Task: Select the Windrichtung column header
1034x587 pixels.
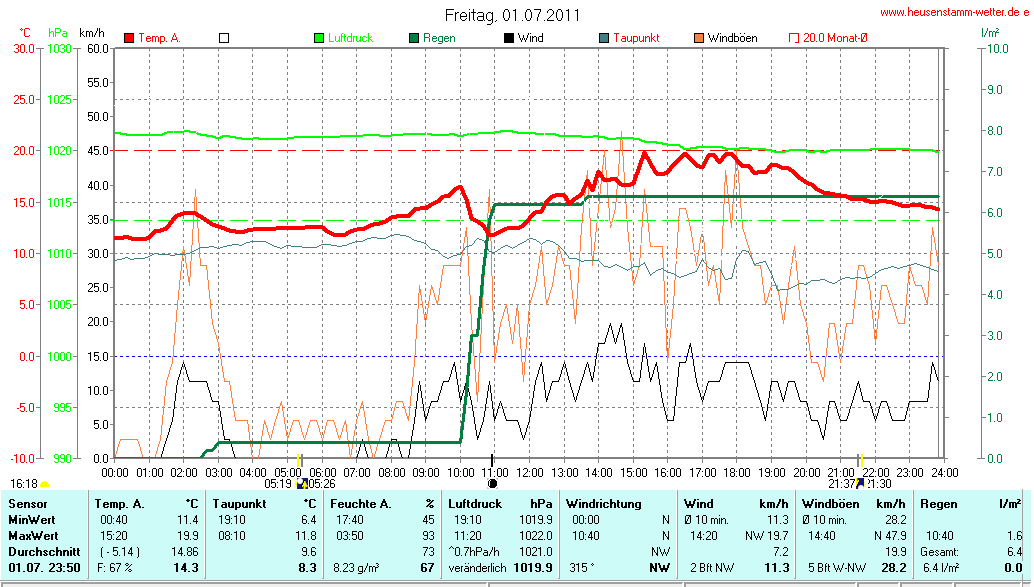Action: pyautogui.click(x=602, y=504)
